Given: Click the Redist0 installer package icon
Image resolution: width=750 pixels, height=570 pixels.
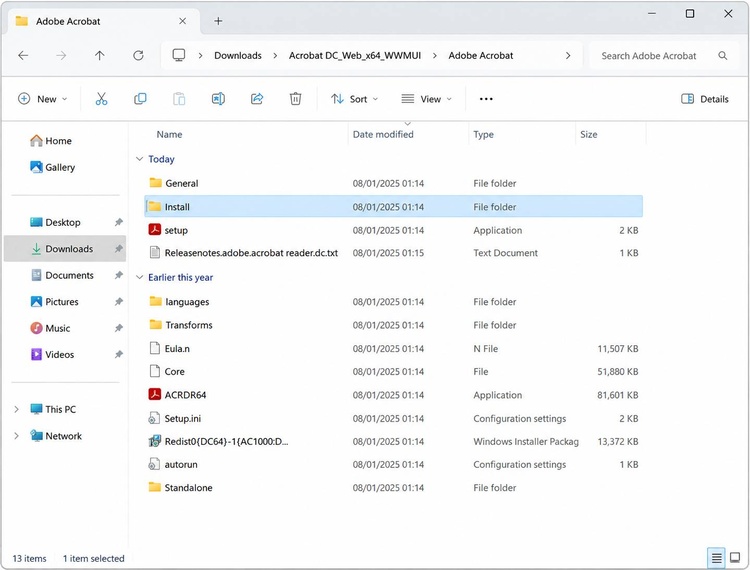Looking at the screenshot, I should point(154,441).
